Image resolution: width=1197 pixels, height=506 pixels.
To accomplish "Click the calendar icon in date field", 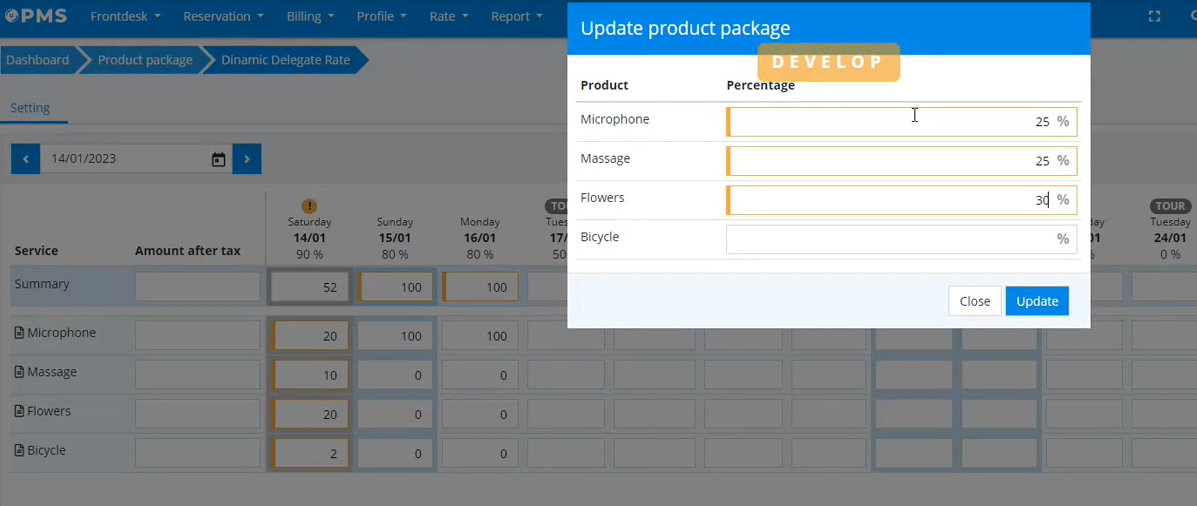I will pyautogui.click(x=218, y=159).
